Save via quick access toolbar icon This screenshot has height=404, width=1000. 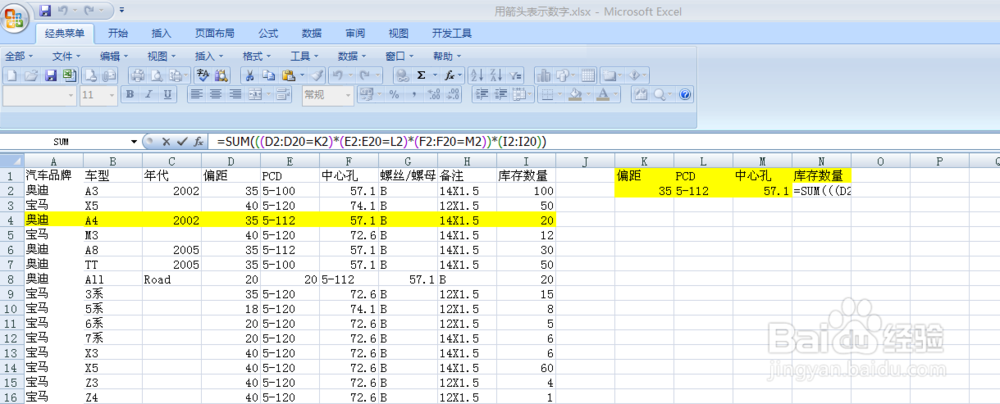45,10
